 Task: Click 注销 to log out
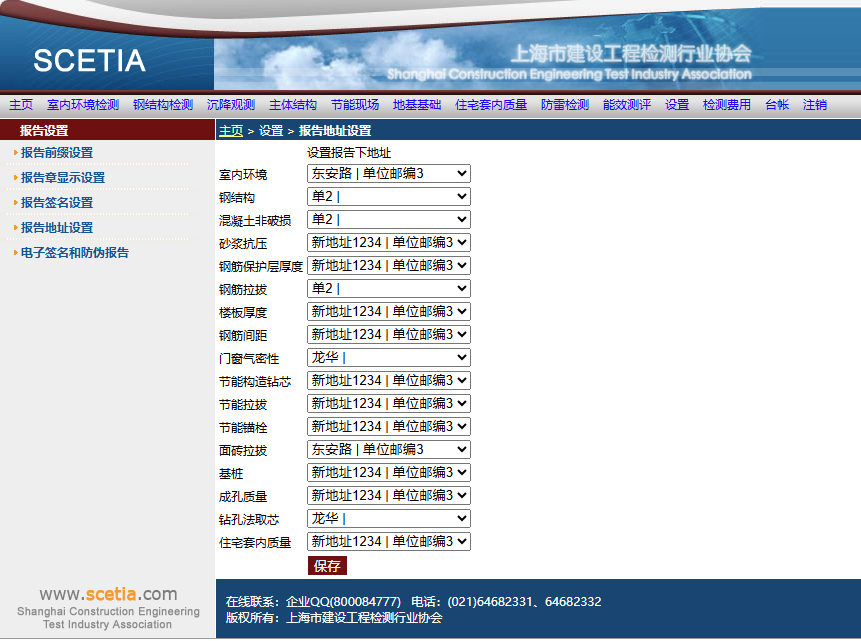pyautogui.click(x=815, y=105)
